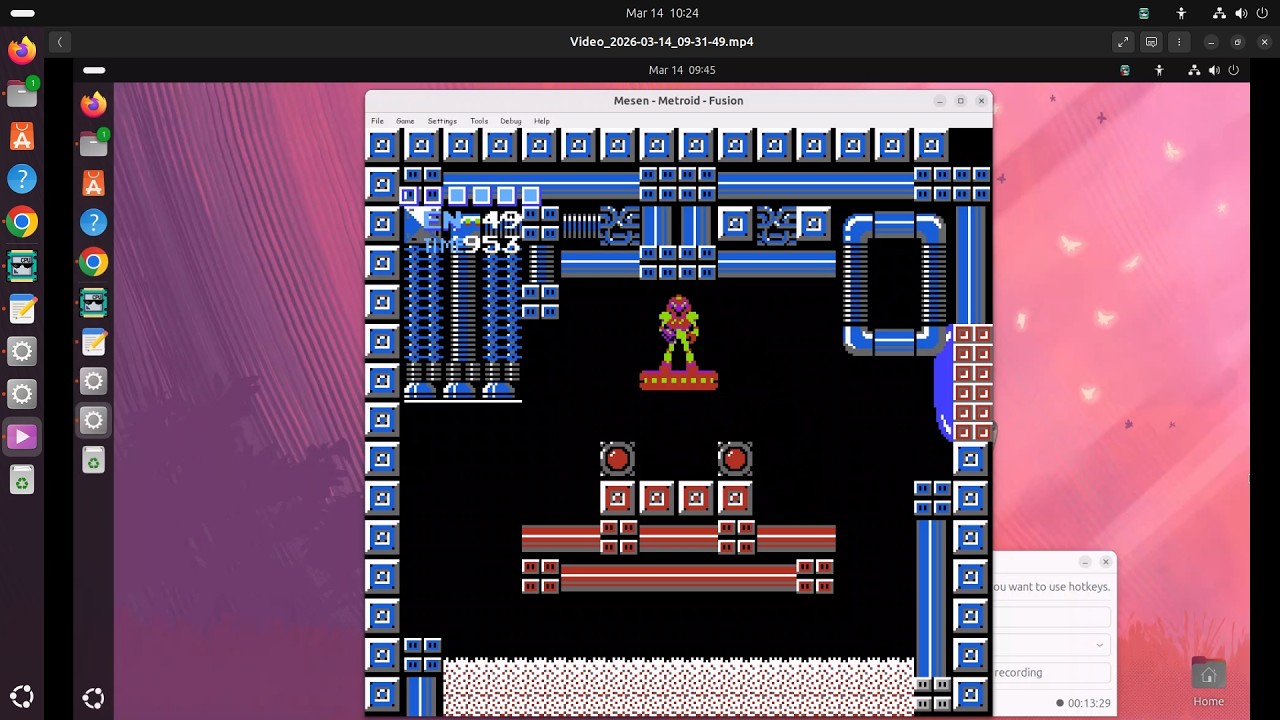Screen dimensions: 1280x720
Task: Click Text Editor in the recorded video's dock
Action: coord(93,342)
